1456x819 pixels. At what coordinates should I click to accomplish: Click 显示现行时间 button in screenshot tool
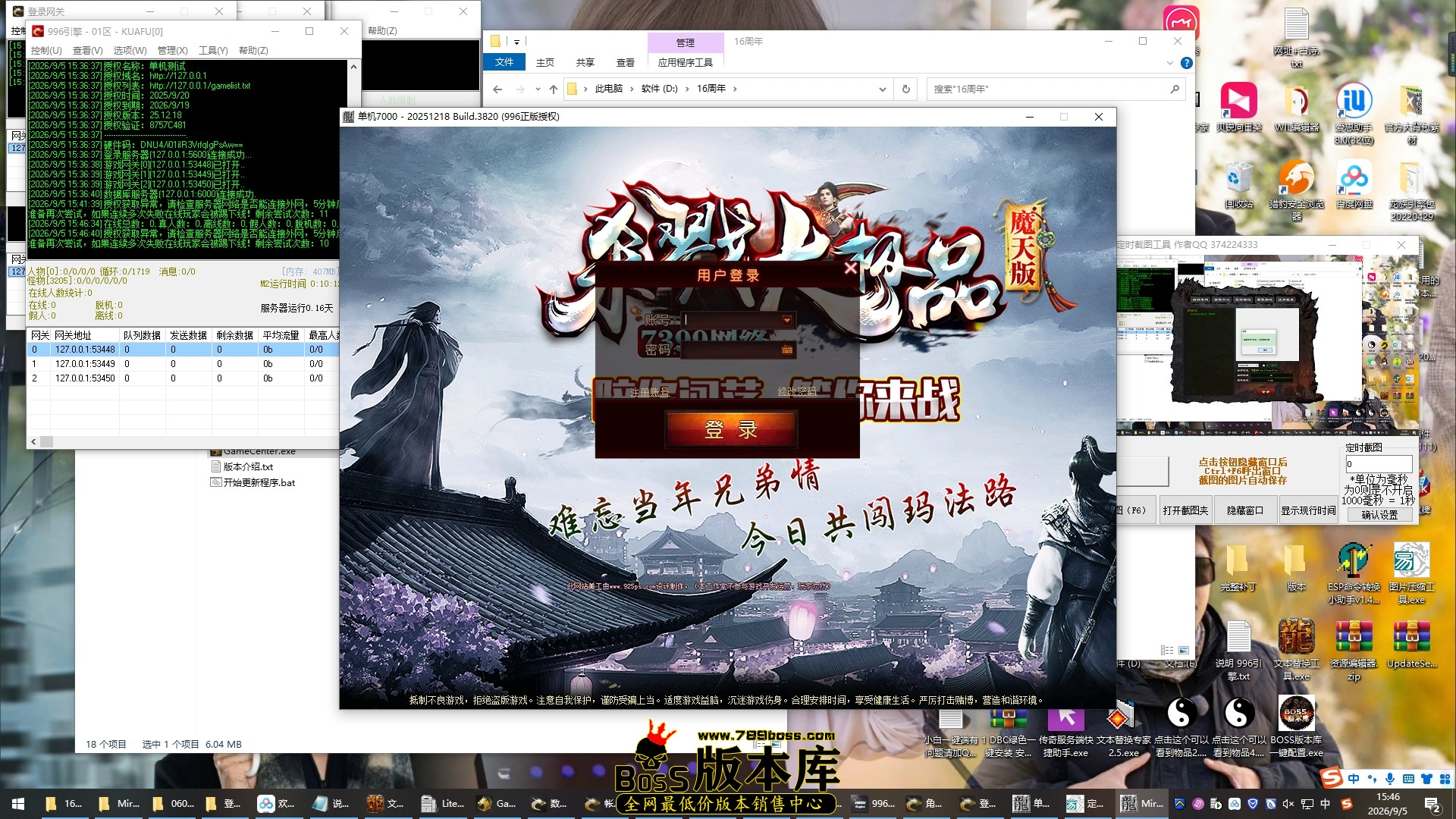pos(1308,510)
